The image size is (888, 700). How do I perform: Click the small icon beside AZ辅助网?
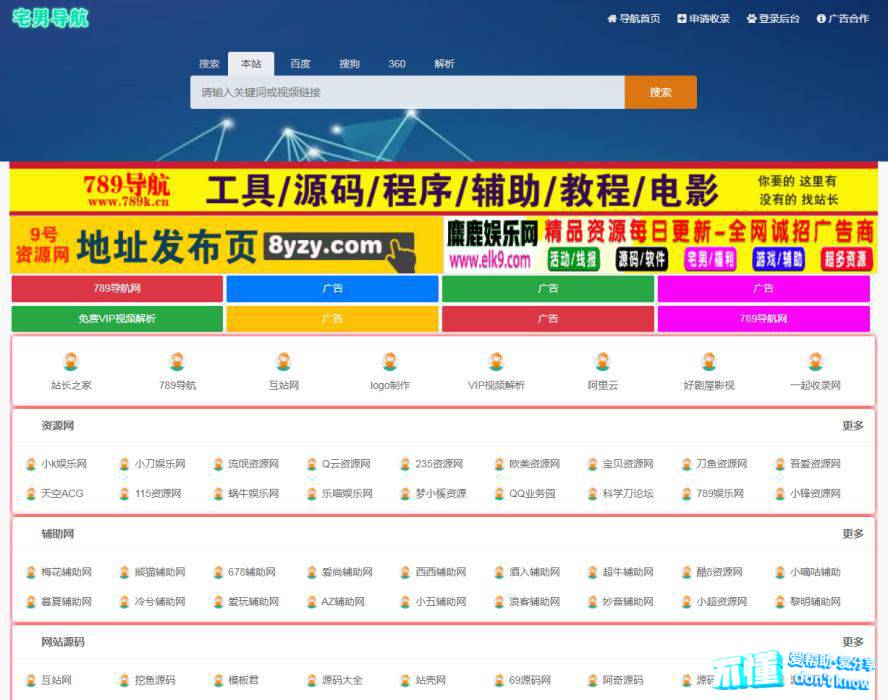tap(311, 601)
